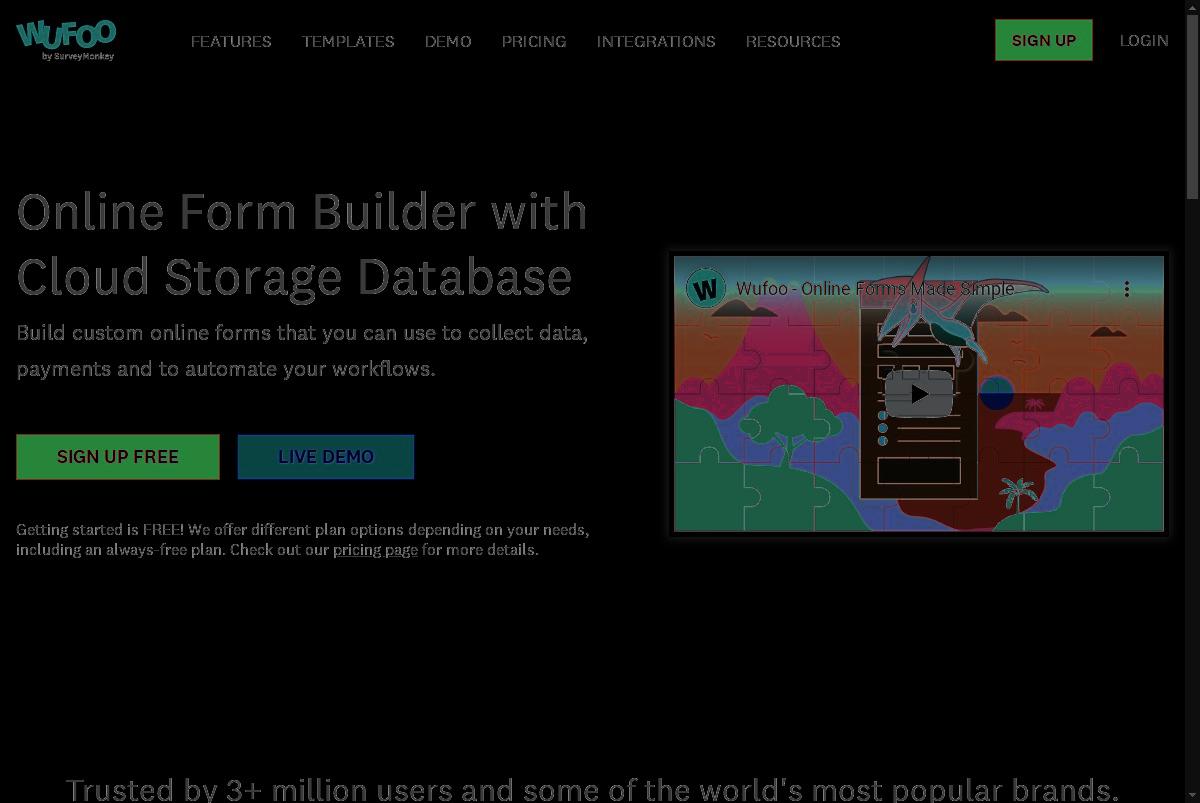Open the video's three-dot options menu
Viewport: 1200px width, 803px height.
click(1127, 289)
